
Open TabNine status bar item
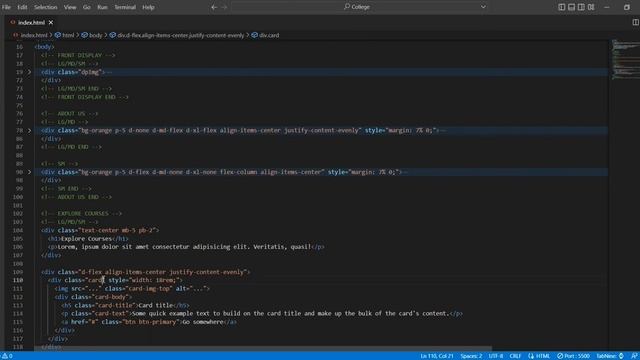tap(610, 356)
